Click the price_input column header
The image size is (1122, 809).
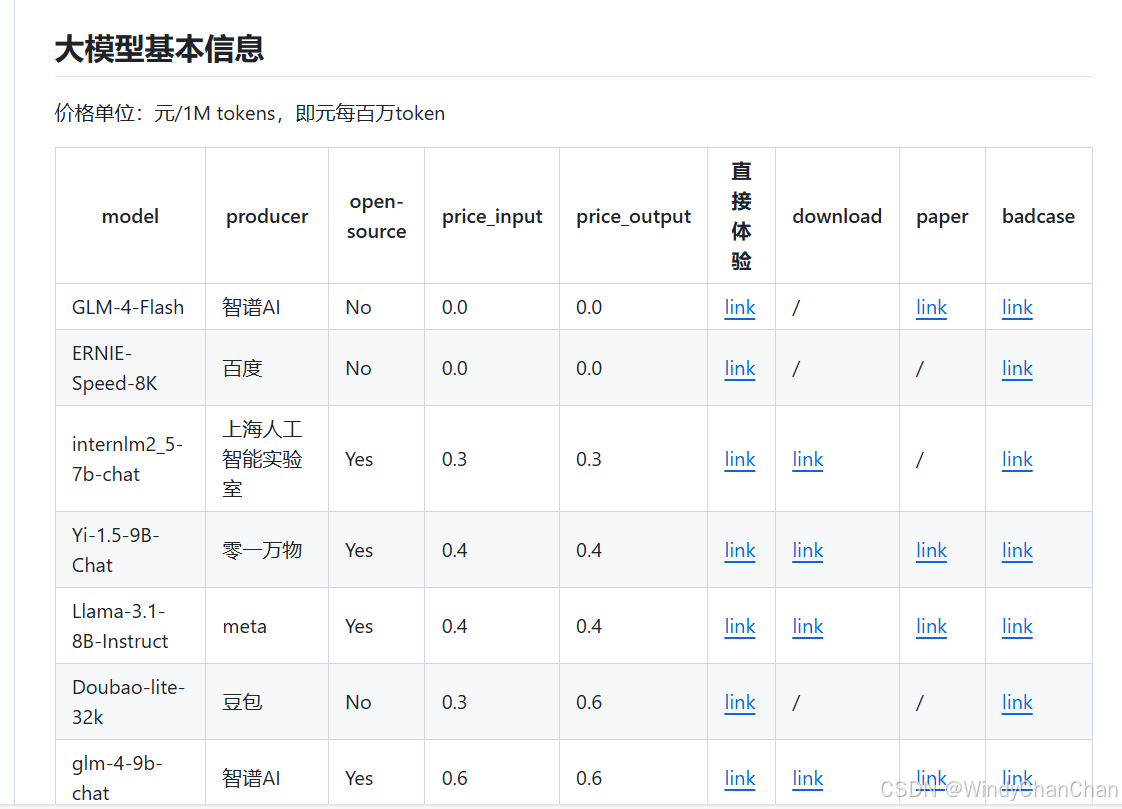pos(492,217)
